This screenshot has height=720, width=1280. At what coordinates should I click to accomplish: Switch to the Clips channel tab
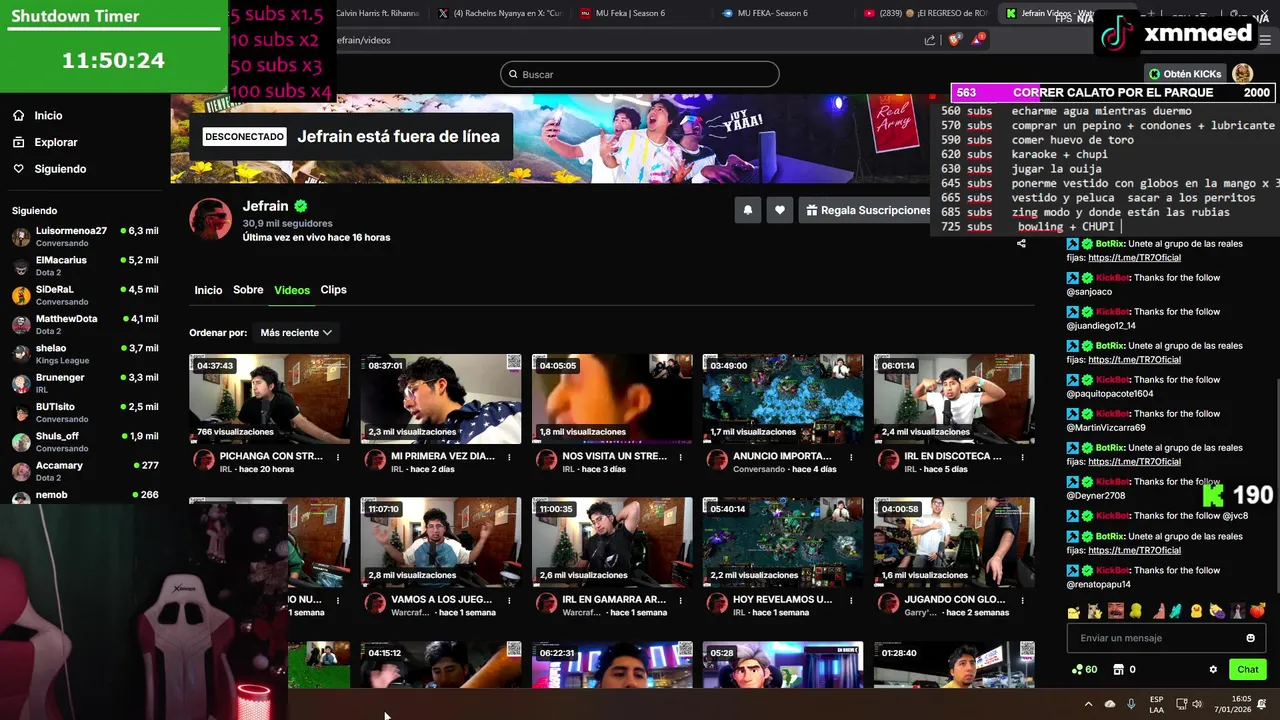[x=333, y=290]
